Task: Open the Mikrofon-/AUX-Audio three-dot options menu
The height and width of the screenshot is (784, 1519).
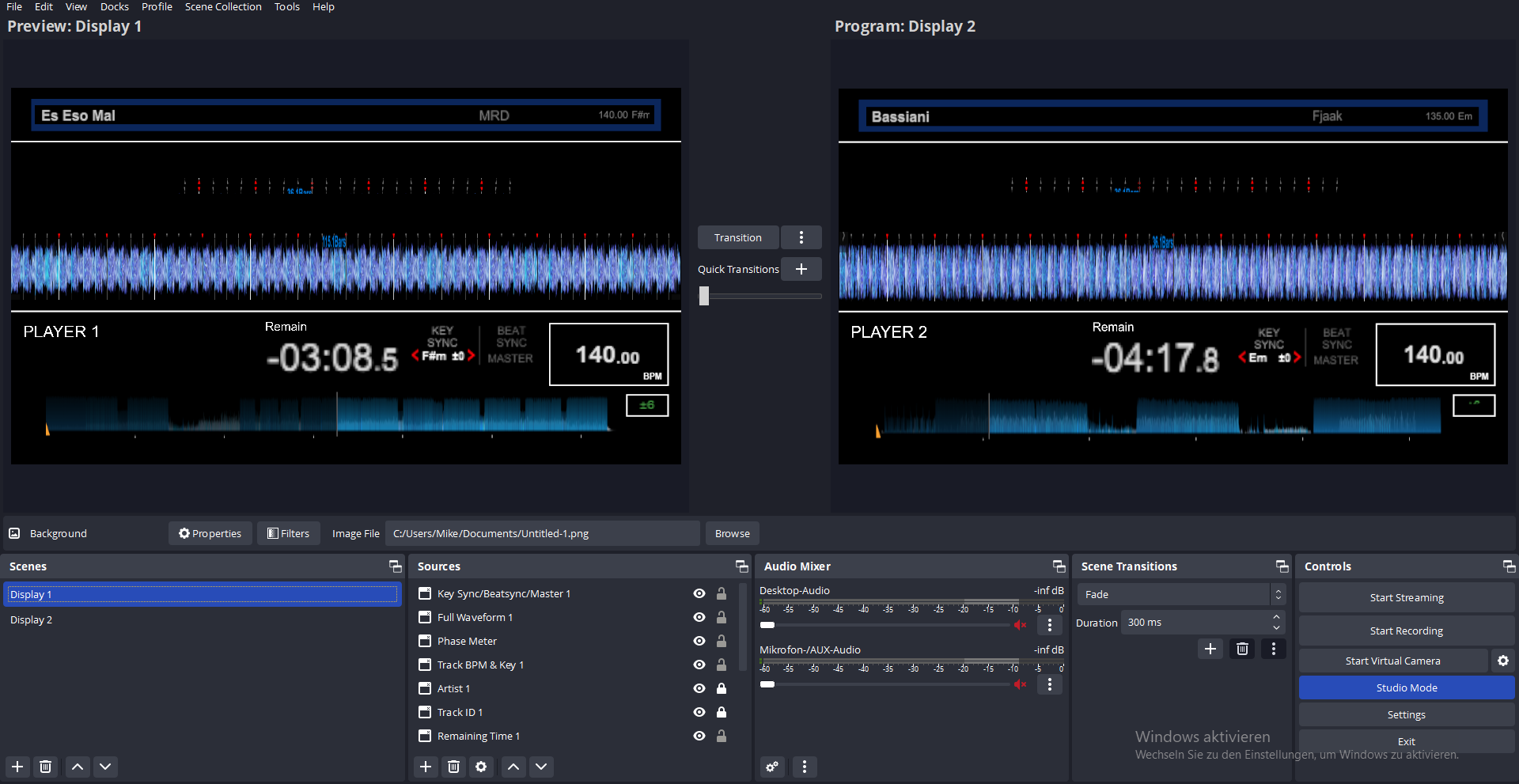Action: tap(1050, 684)
